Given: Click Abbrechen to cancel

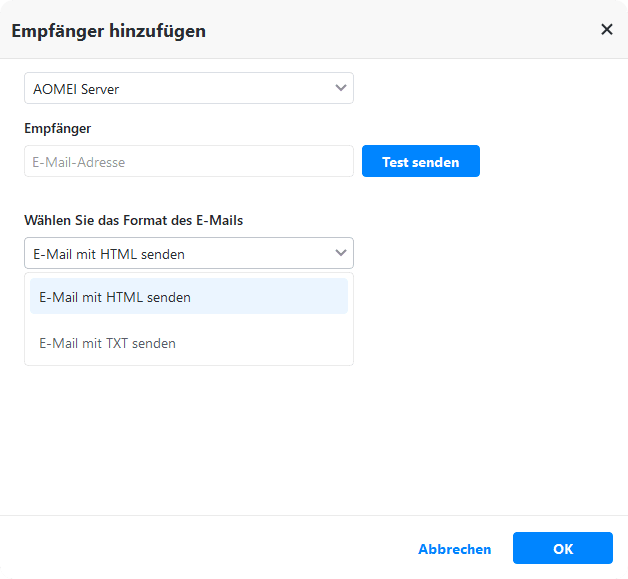Looking at the screenshot, I should tap(455, 549).
